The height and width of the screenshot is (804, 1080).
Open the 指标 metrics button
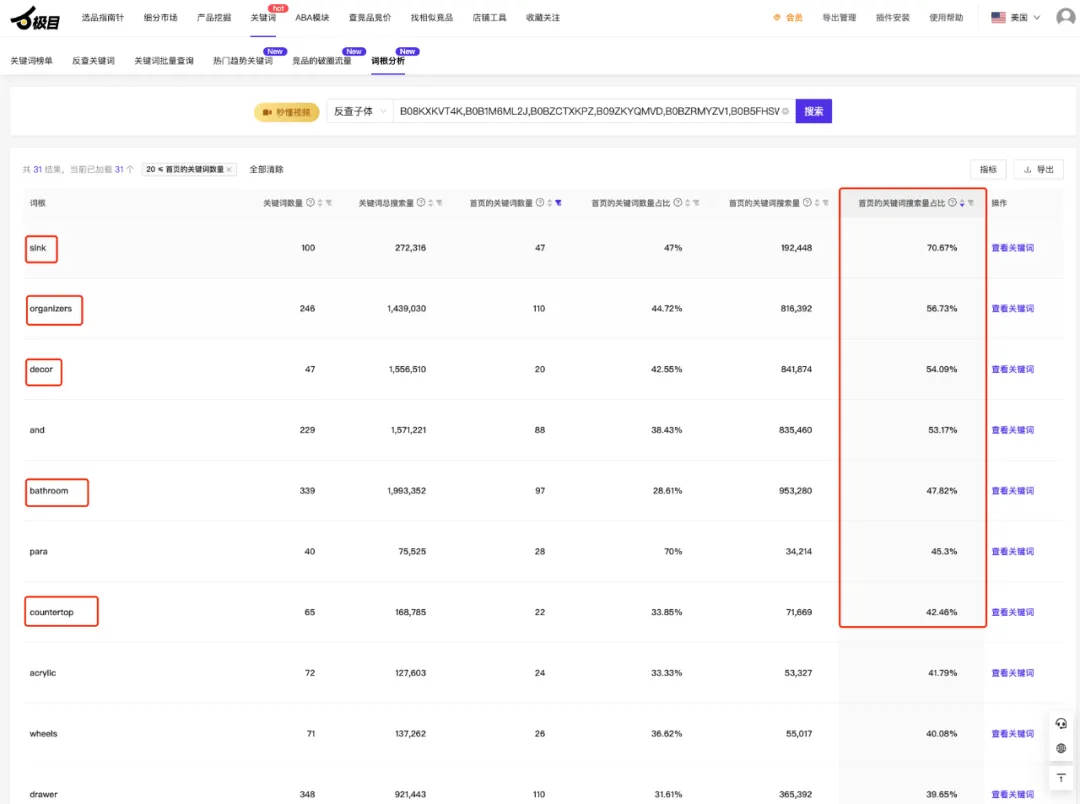coord(988,169)
